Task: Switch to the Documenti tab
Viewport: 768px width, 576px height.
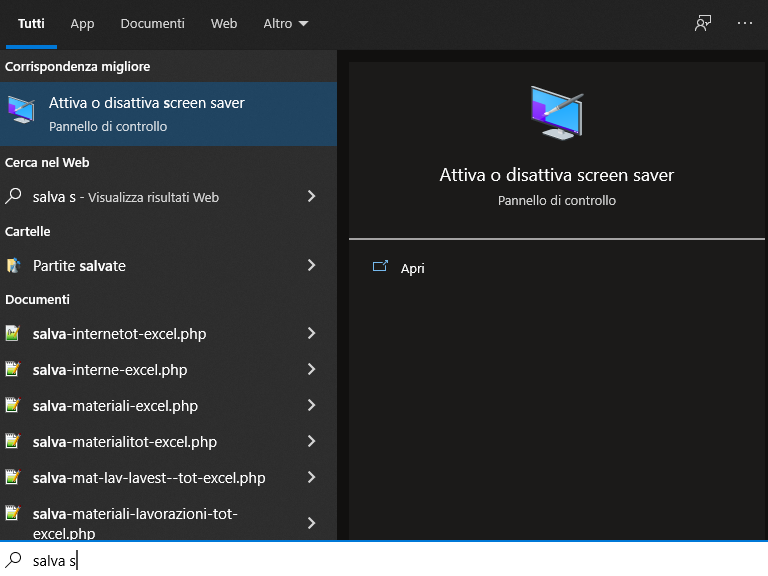Action: 152,24
